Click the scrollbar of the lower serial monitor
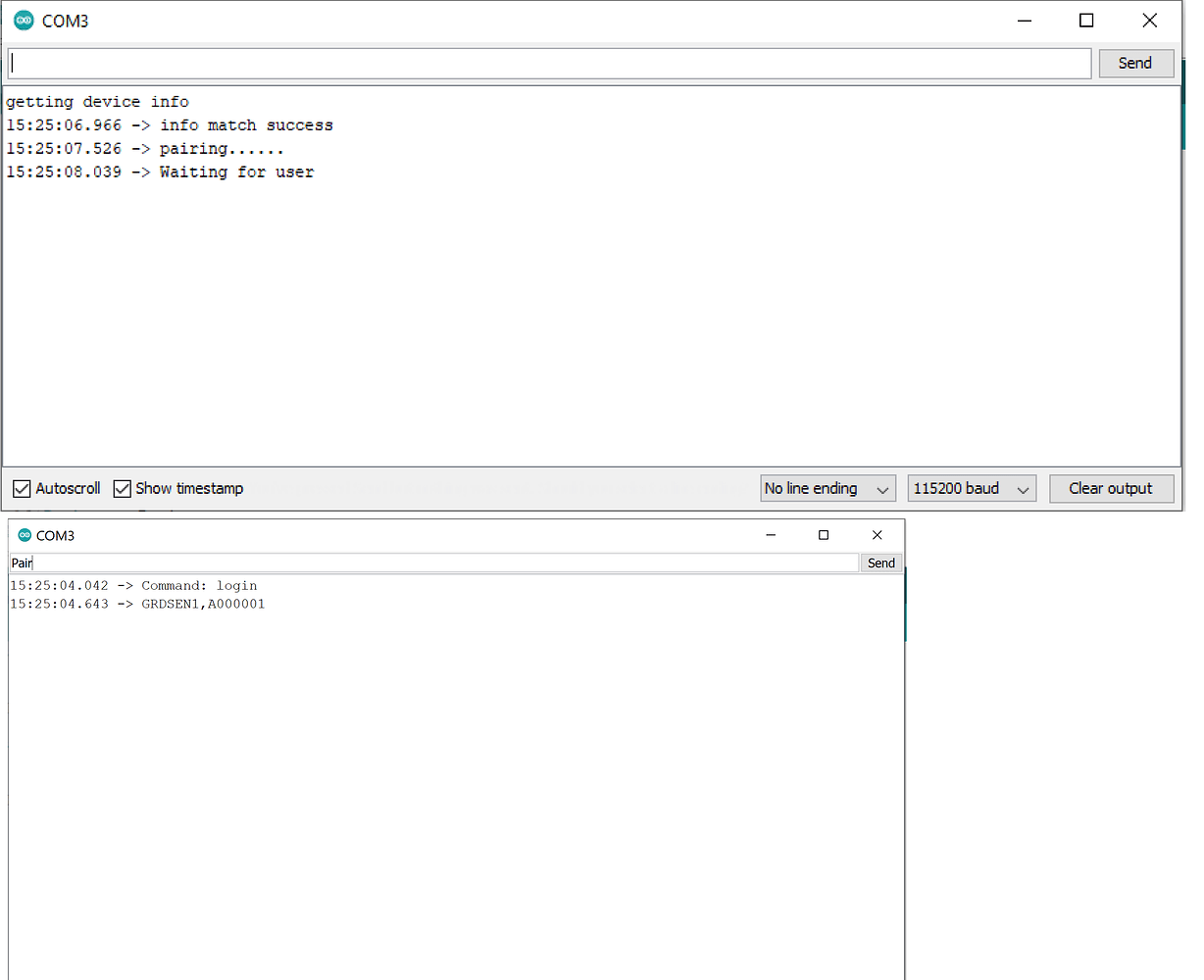Screen dimensions: 1204x980 [x=903, y=608]
